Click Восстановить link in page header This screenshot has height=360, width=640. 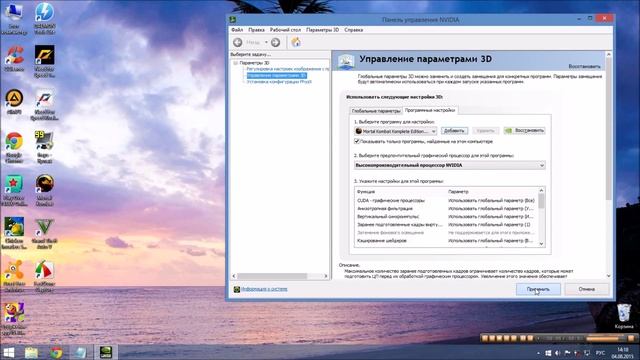click(584, 66)
